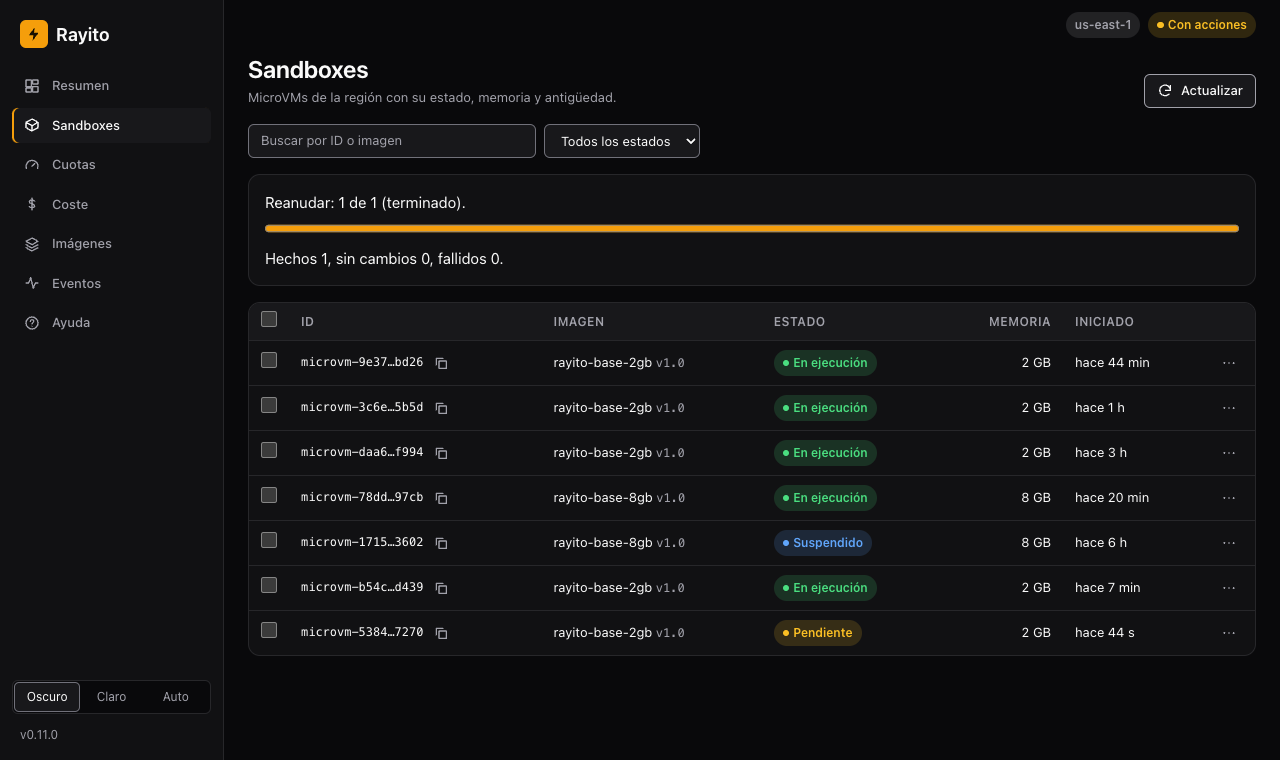
Task: Select the Oscuro theme option
Action: [x=47, y=697]
